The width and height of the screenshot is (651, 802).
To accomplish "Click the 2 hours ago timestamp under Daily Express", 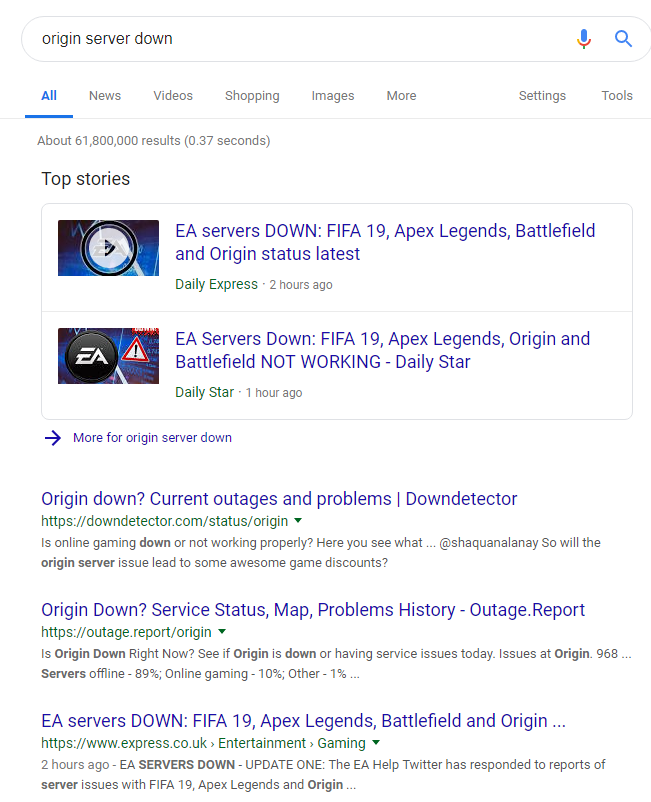I will (301, 285).
